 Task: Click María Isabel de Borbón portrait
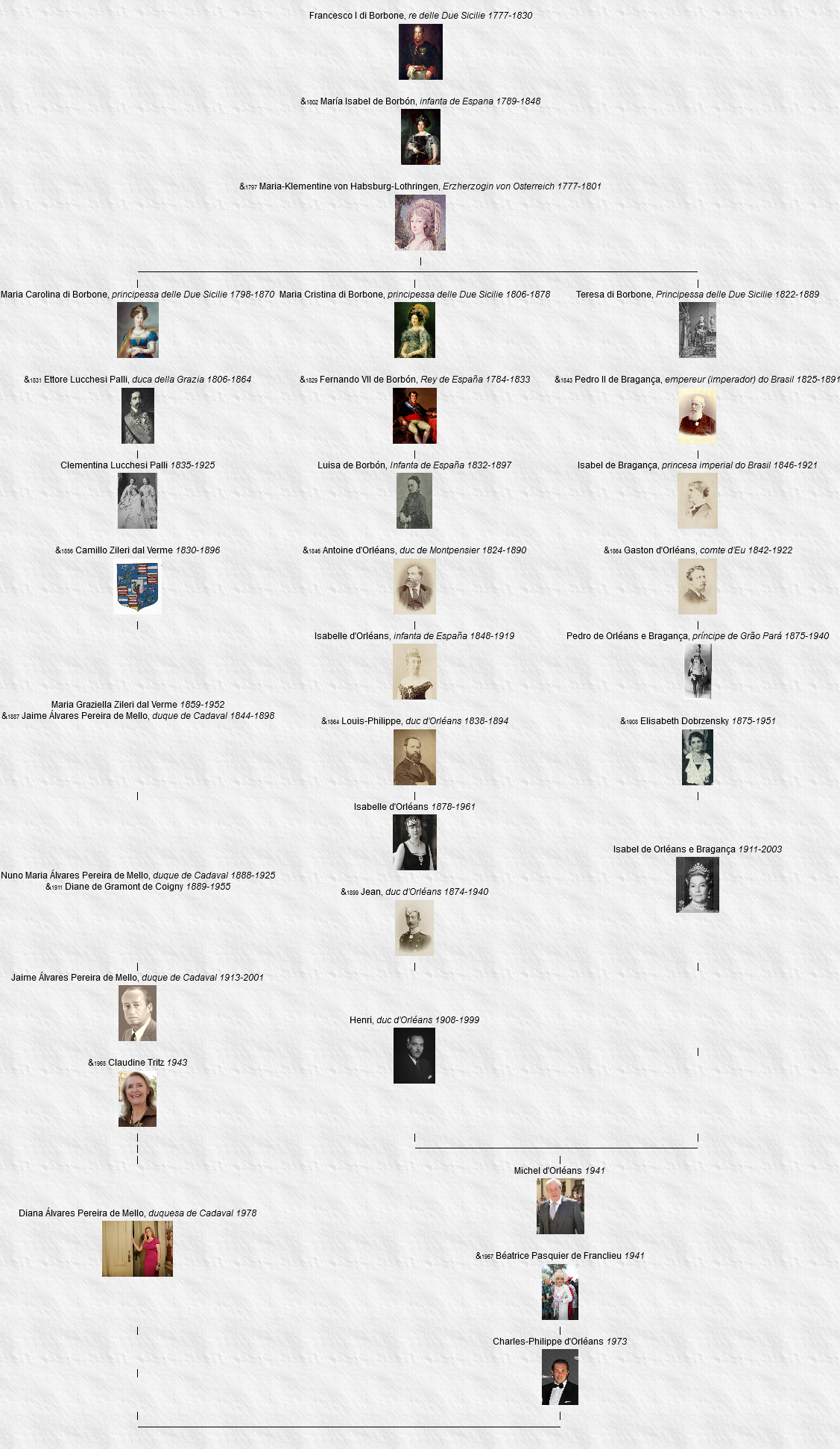420,137
